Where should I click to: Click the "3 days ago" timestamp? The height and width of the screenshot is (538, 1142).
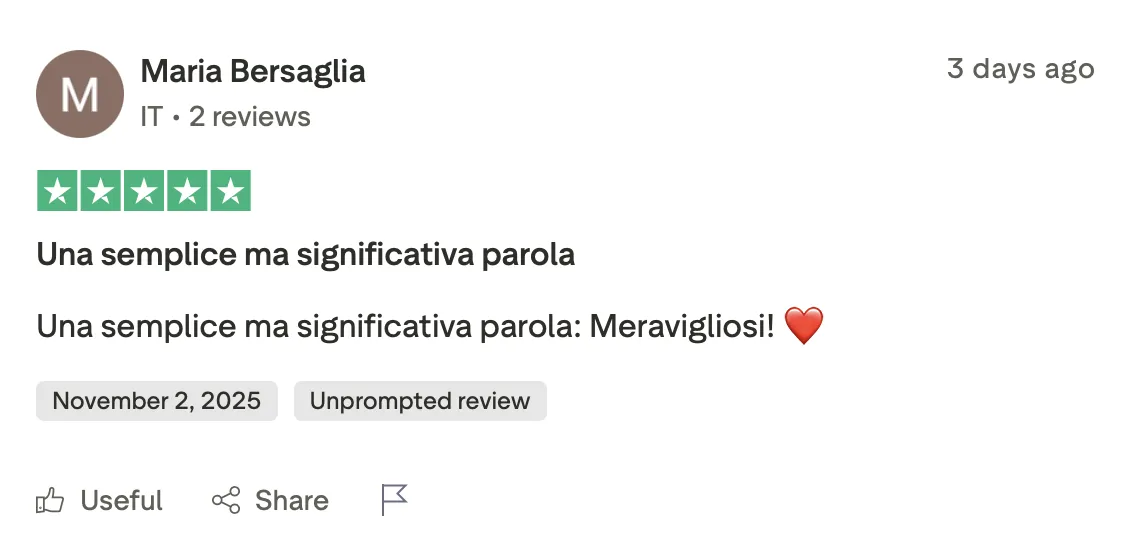(1020, 69)
